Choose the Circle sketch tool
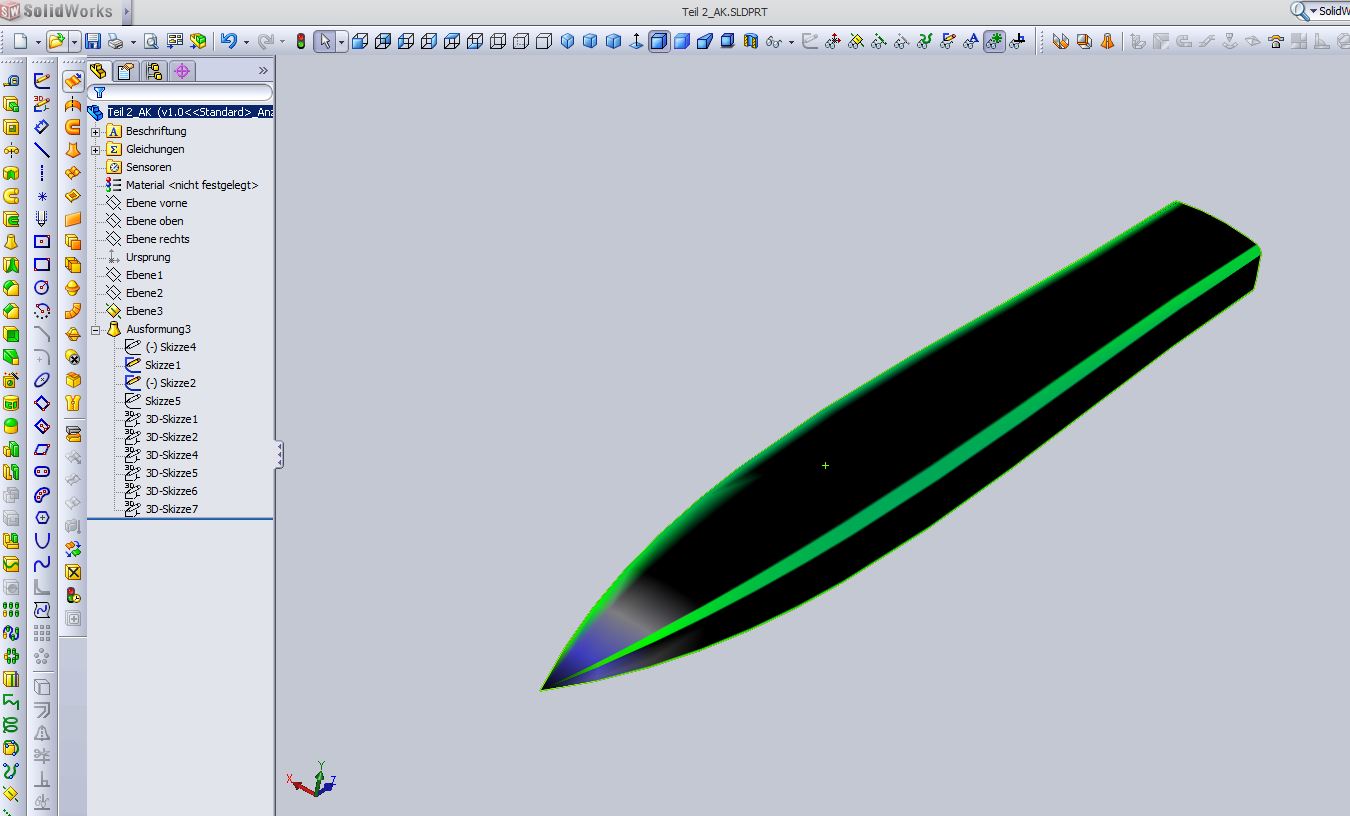 coord(42,287)
